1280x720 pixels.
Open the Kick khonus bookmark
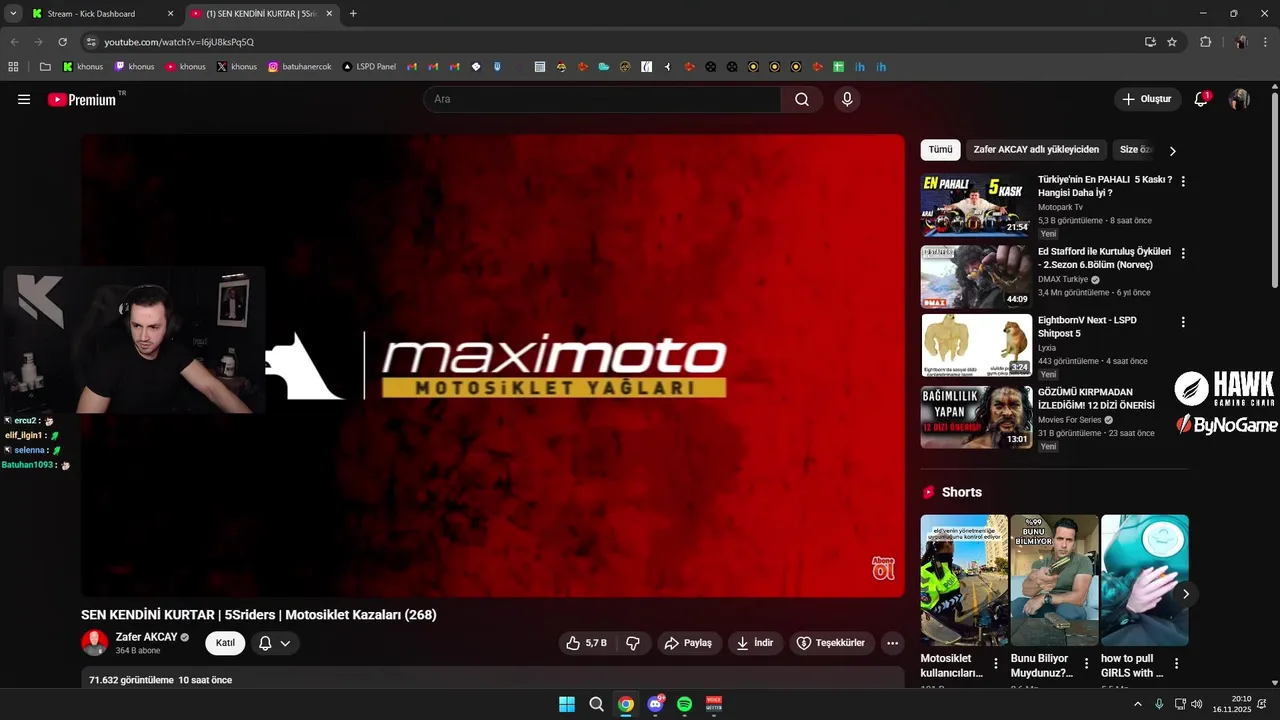tap(83, 67)
